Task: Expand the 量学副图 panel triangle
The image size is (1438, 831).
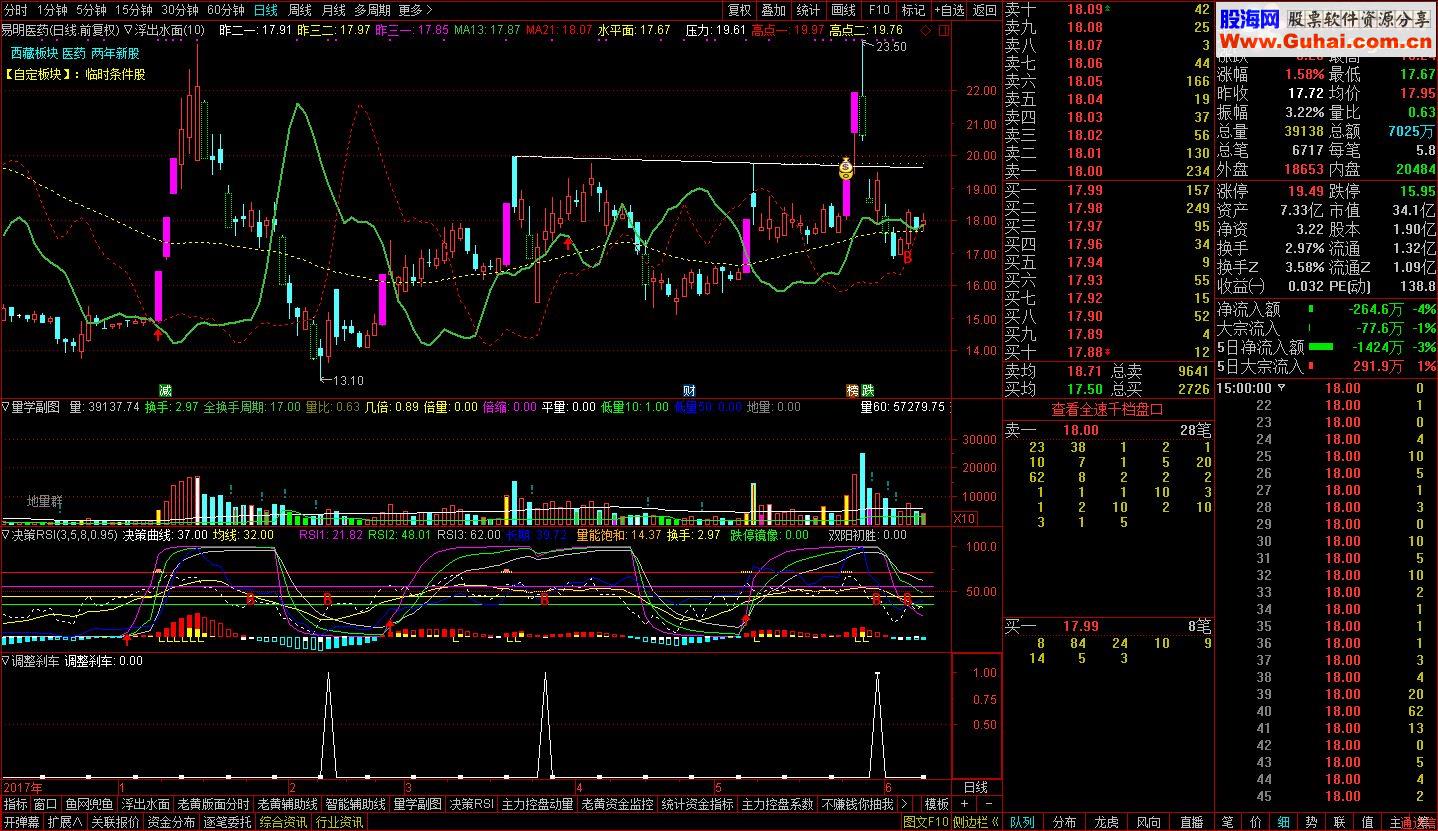Action: 6,407
